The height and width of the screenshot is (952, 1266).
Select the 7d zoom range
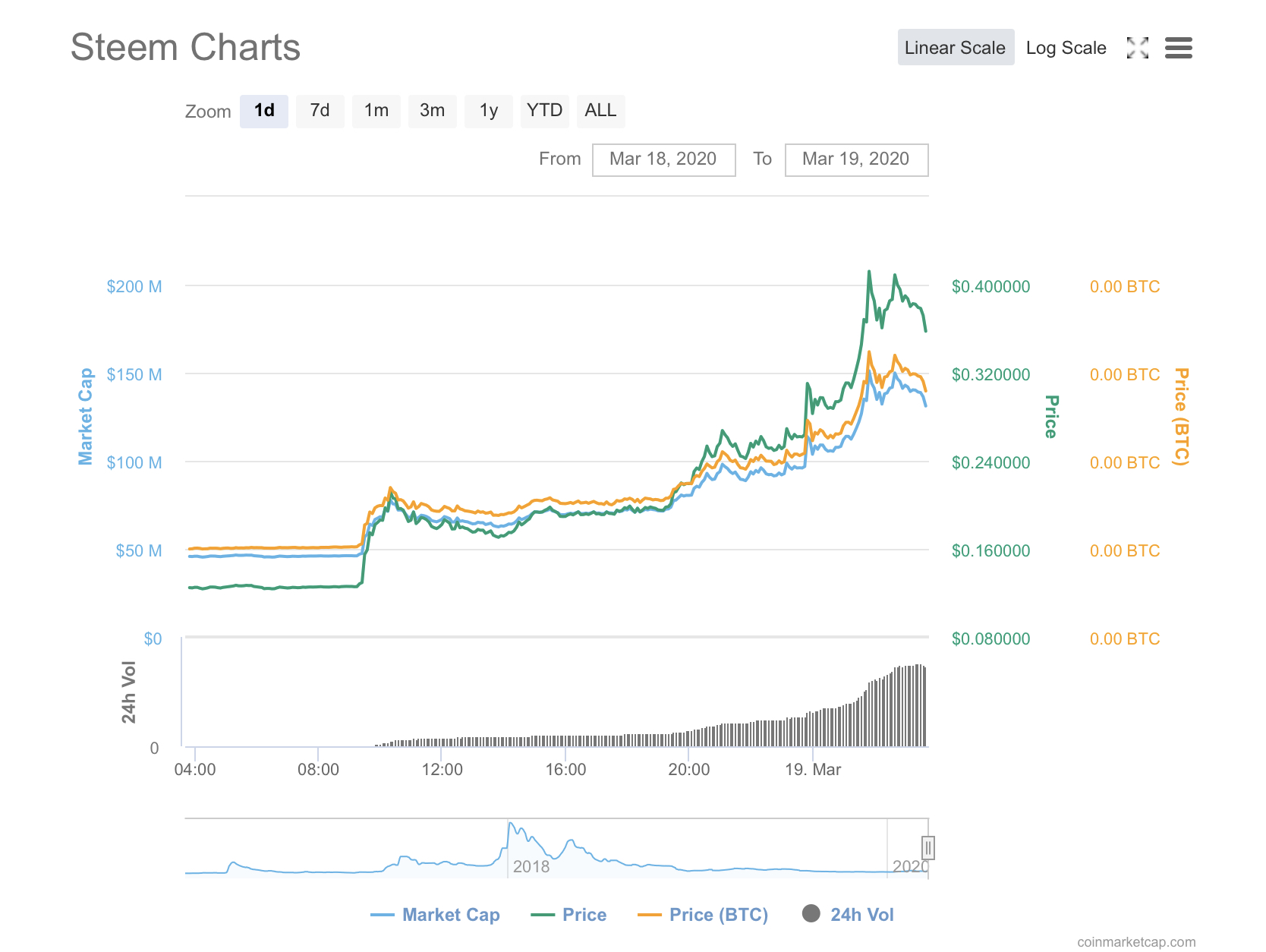pyautogui.click(x=320, y=111)
